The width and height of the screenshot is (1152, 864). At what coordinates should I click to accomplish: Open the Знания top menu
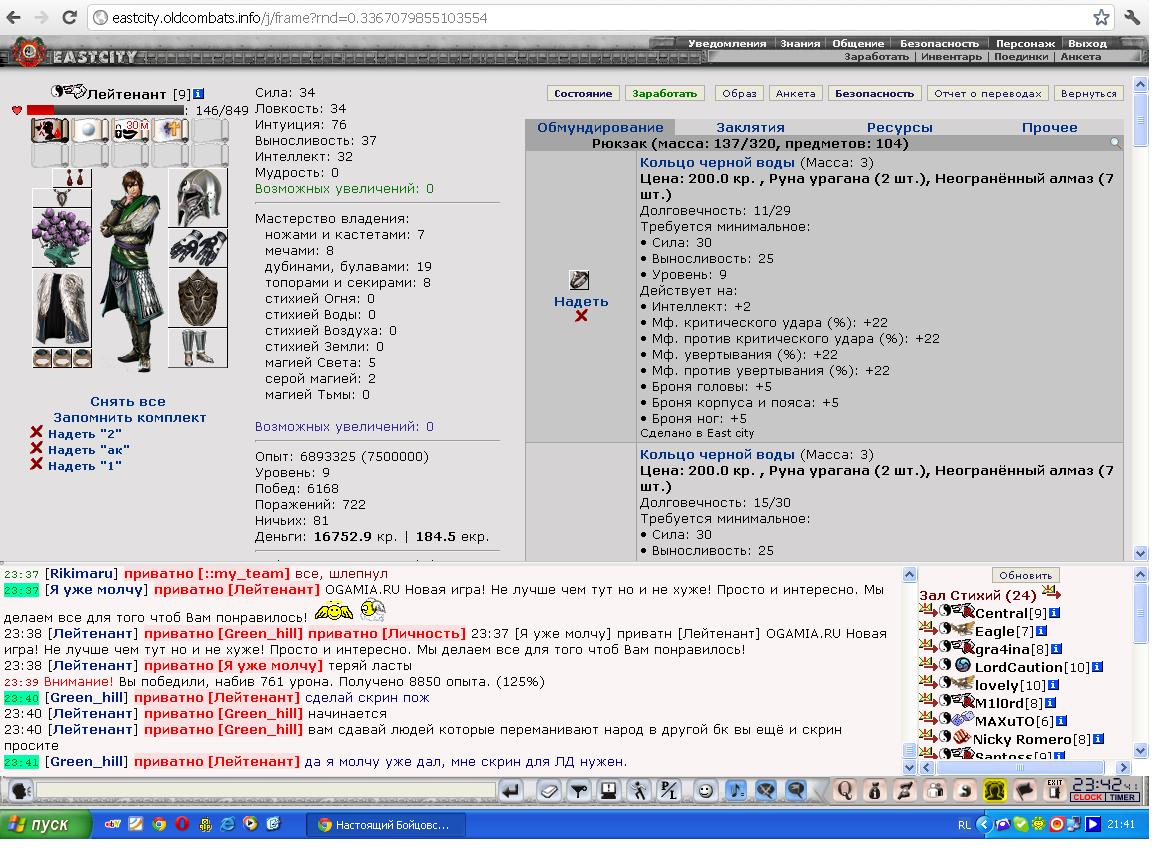(800, 43)
